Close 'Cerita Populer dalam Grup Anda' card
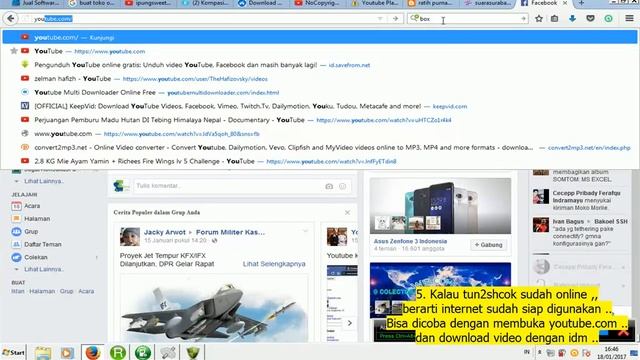The image size is (640, 360). point(347,213)
